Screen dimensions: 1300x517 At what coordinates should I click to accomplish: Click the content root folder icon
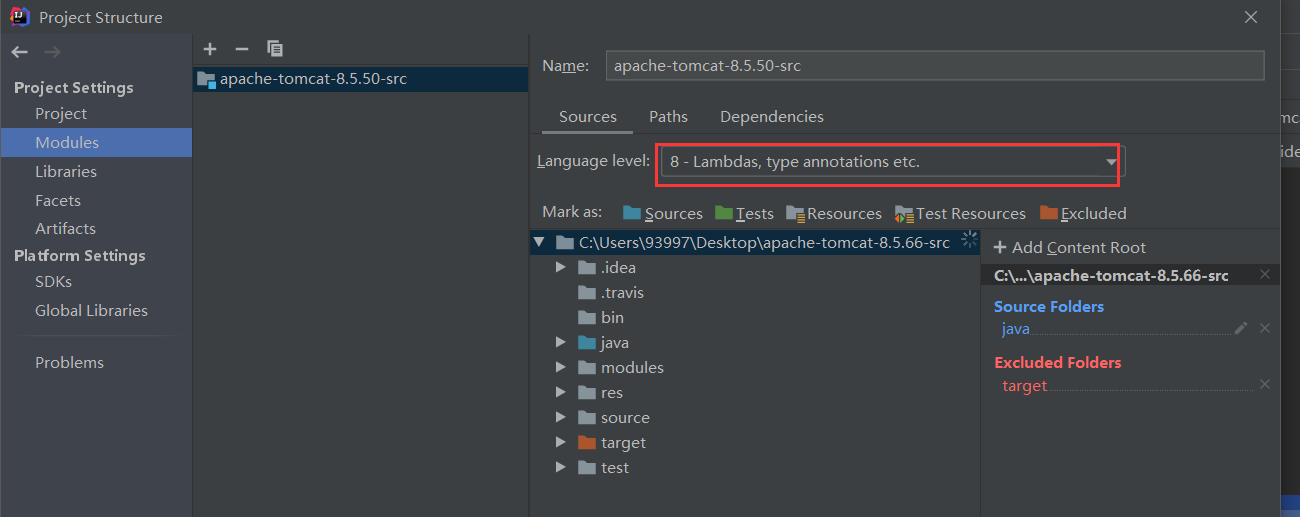click(565, 242)
